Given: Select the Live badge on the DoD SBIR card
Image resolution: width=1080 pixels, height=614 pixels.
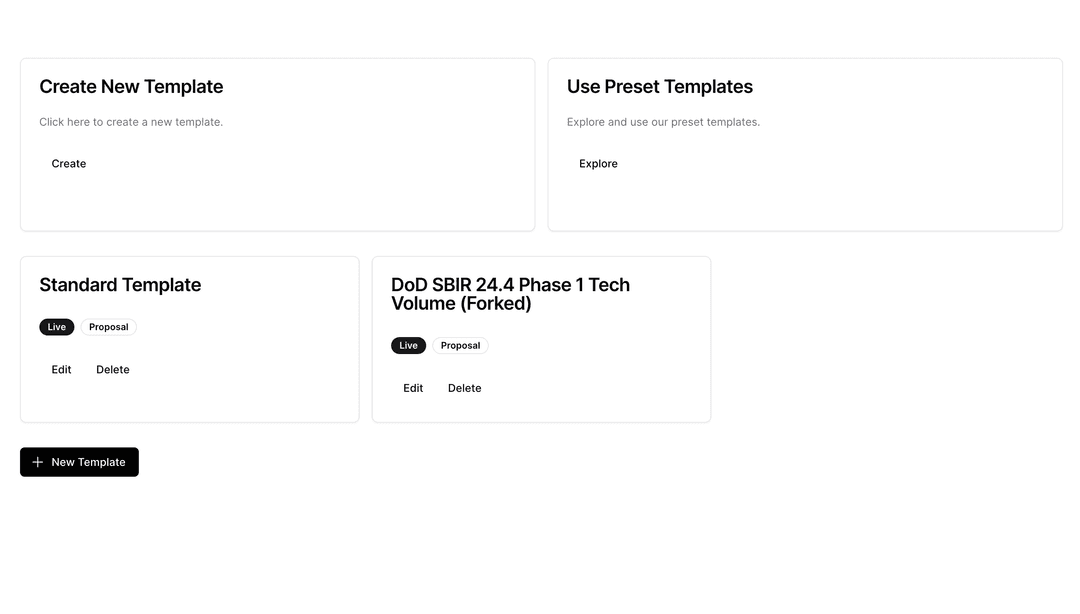Looking at the screenshot, I should (408, 346).
